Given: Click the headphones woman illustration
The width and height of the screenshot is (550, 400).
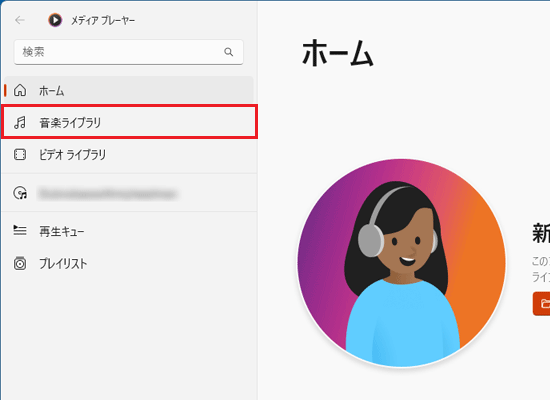Looking at the screenshot, I should coord(402,263).
